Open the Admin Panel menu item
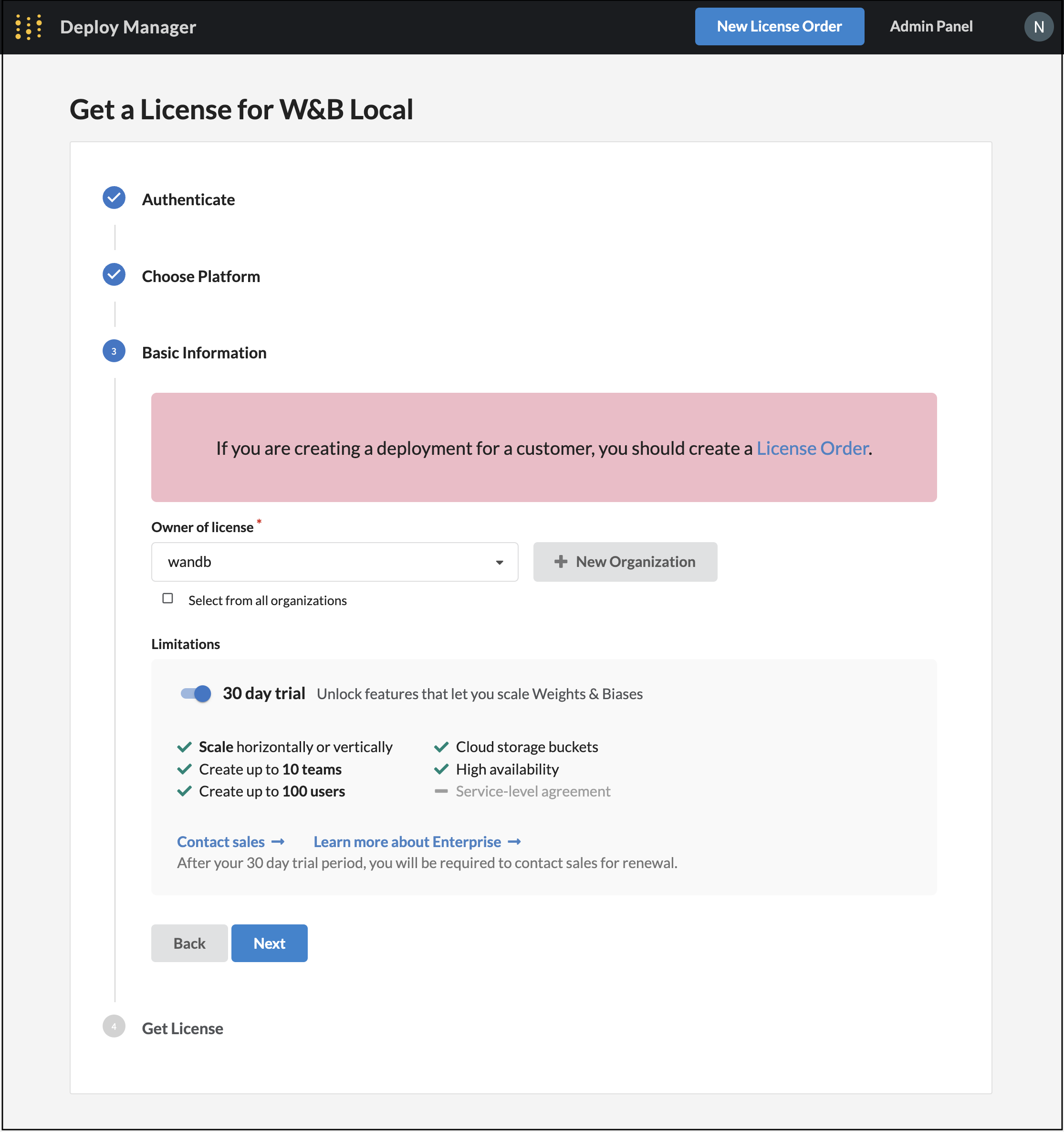 point(931,27)
